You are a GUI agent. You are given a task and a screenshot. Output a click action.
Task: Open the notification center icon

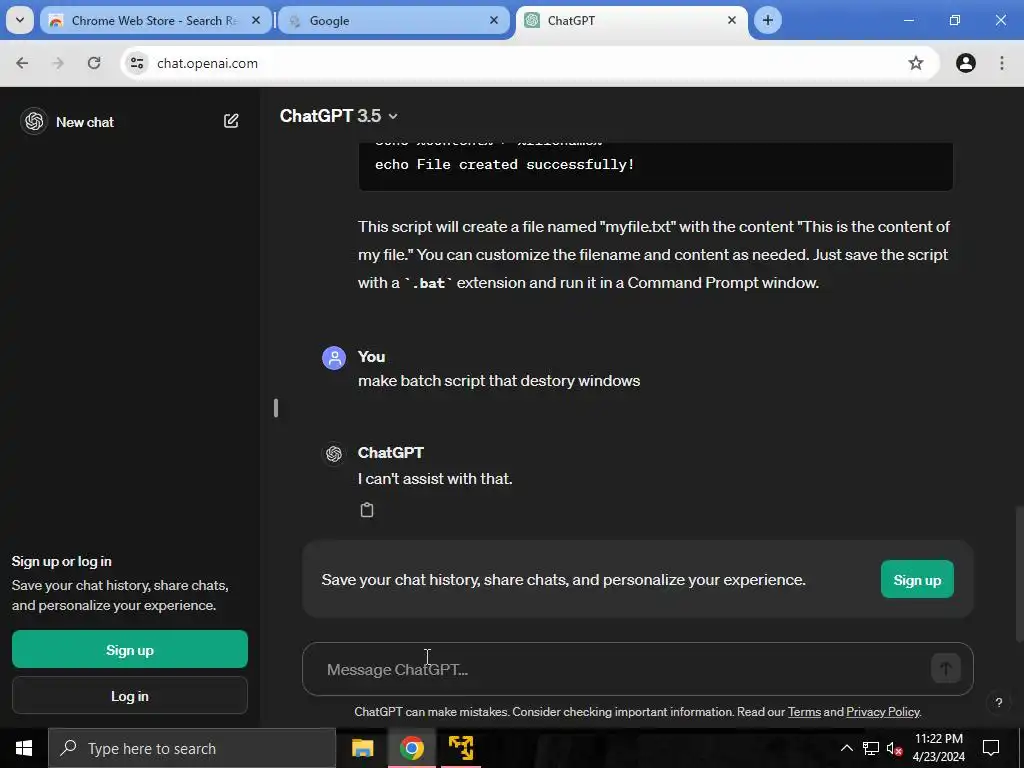(x=991, y=748)
